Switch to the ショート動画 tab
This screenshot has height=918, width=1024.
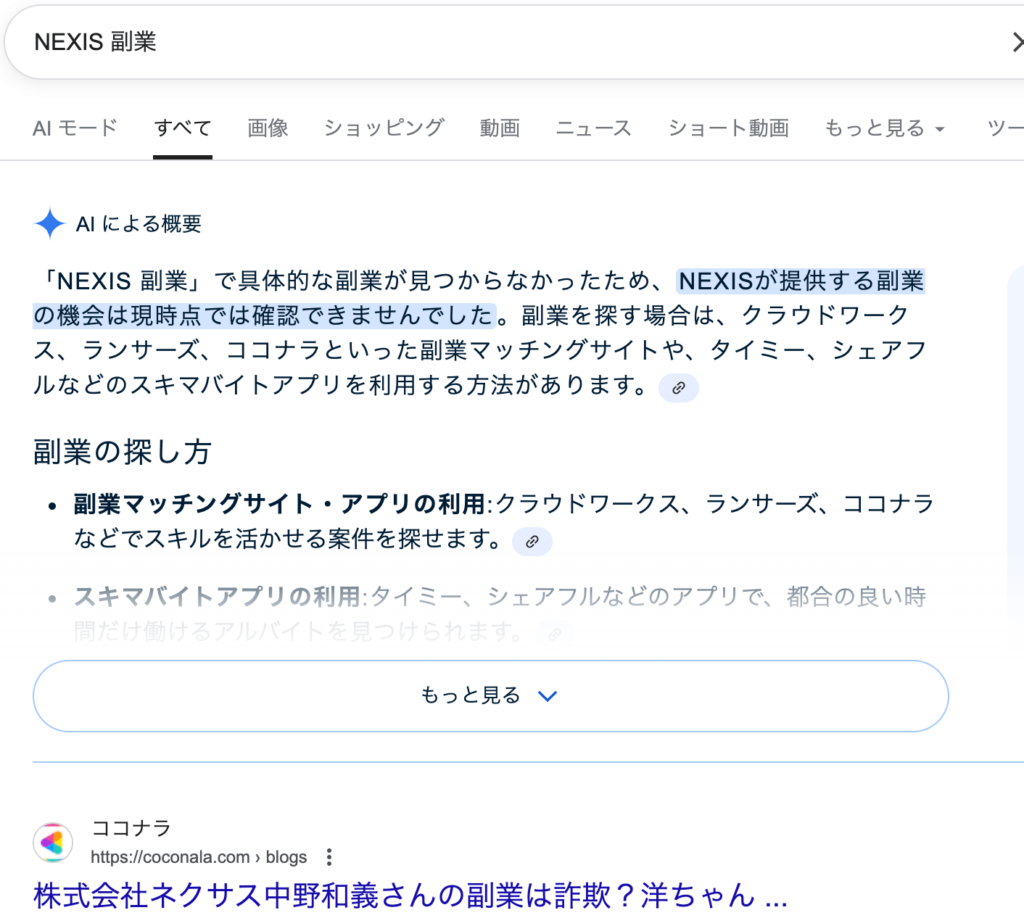(728, 128)
